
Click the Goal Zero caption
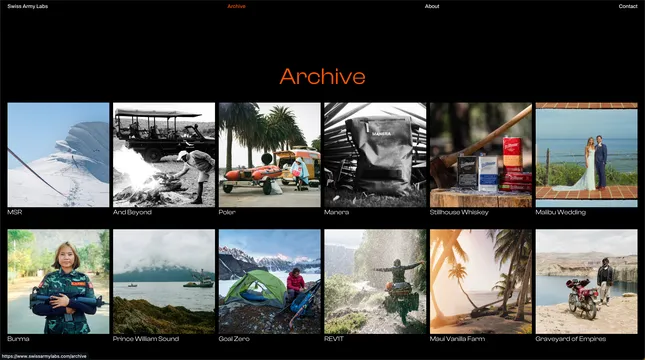point(234,339)
